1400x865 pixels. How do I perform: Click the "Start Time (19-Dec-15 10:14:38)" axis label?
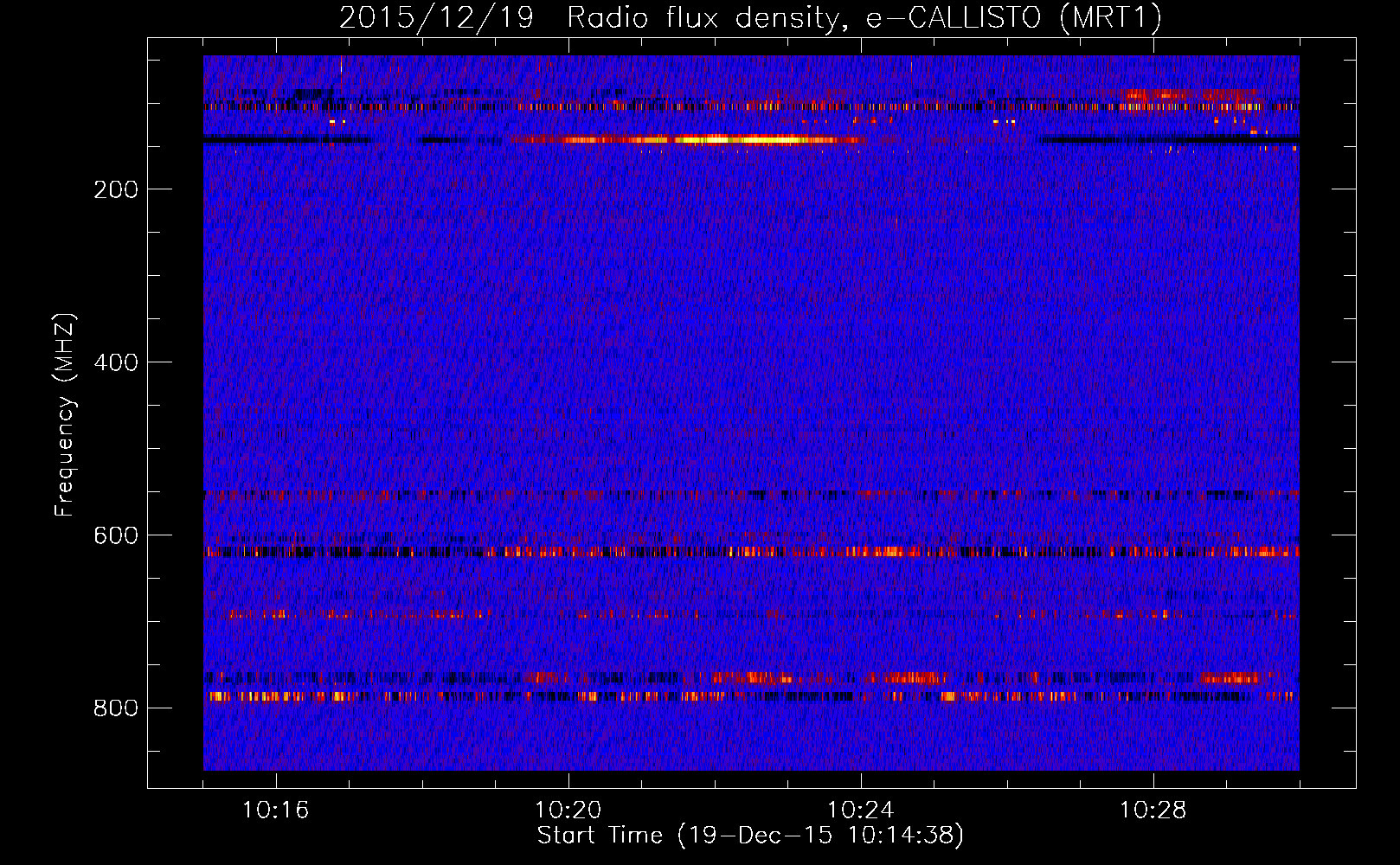click(750, 836)
